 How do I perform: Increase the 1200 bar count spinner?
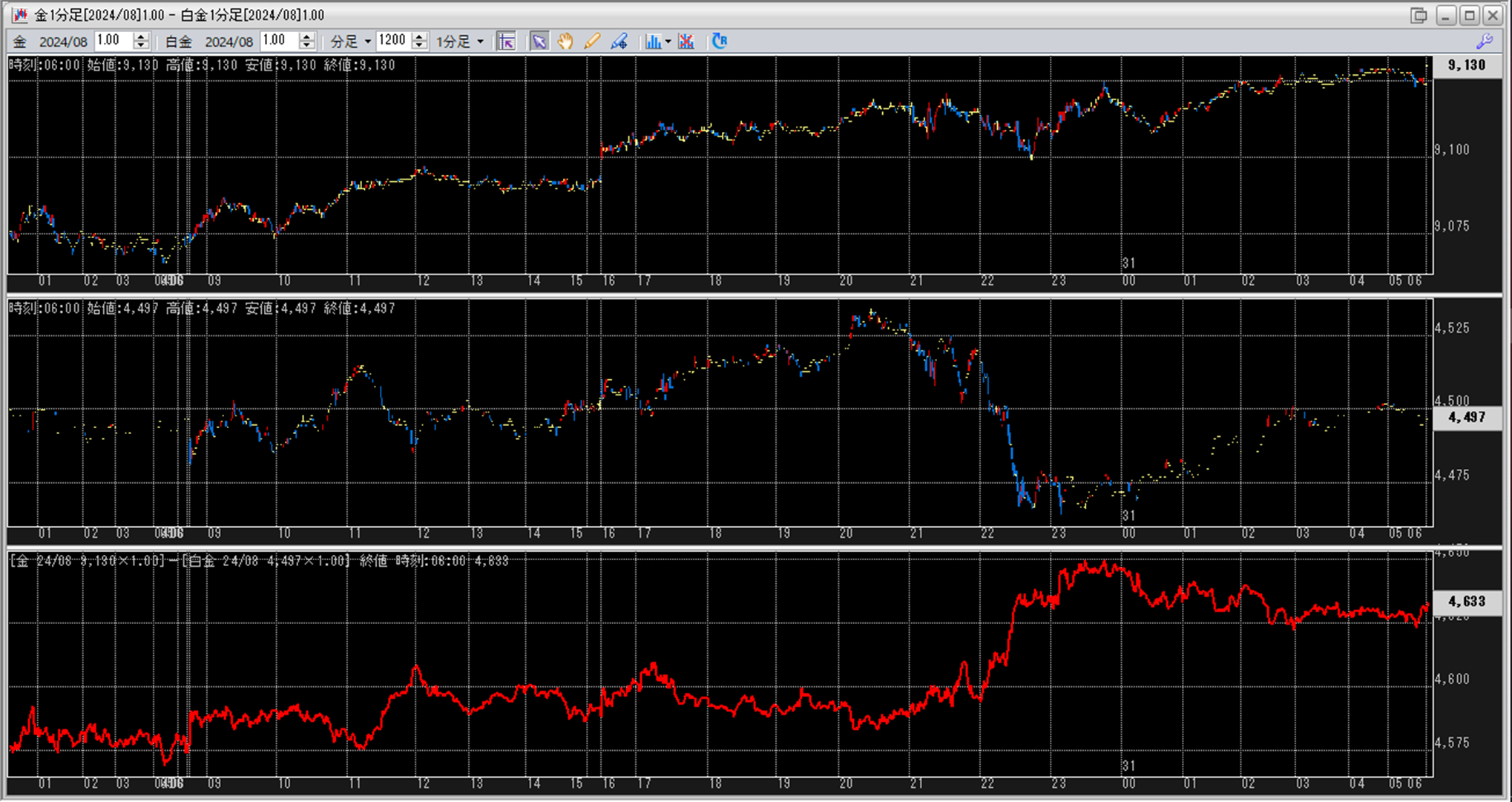(x=419, y=37)
